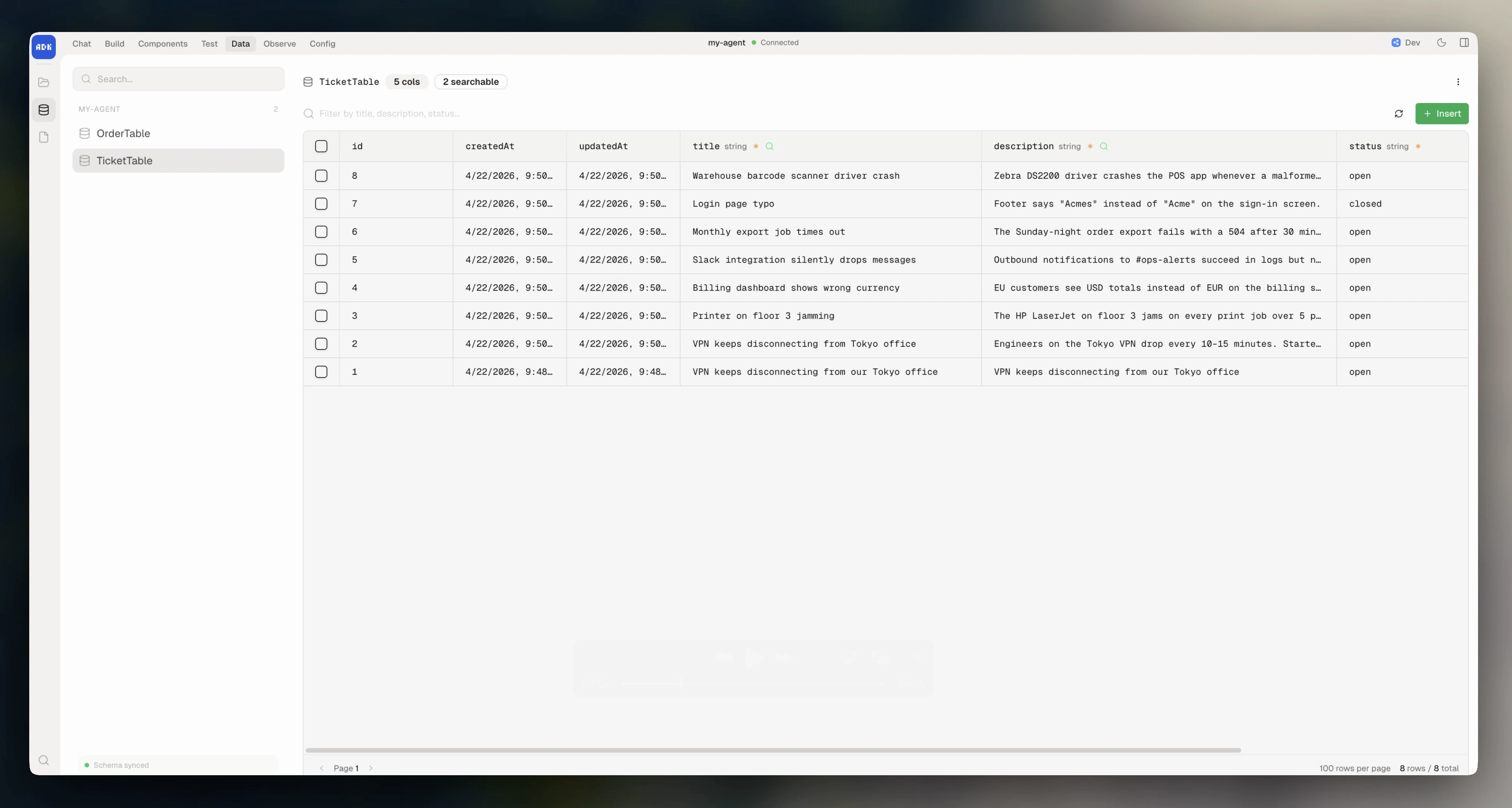1512x808 pixels.
Task: Open the folder icon in left sidebar
Action: [43, 82]
